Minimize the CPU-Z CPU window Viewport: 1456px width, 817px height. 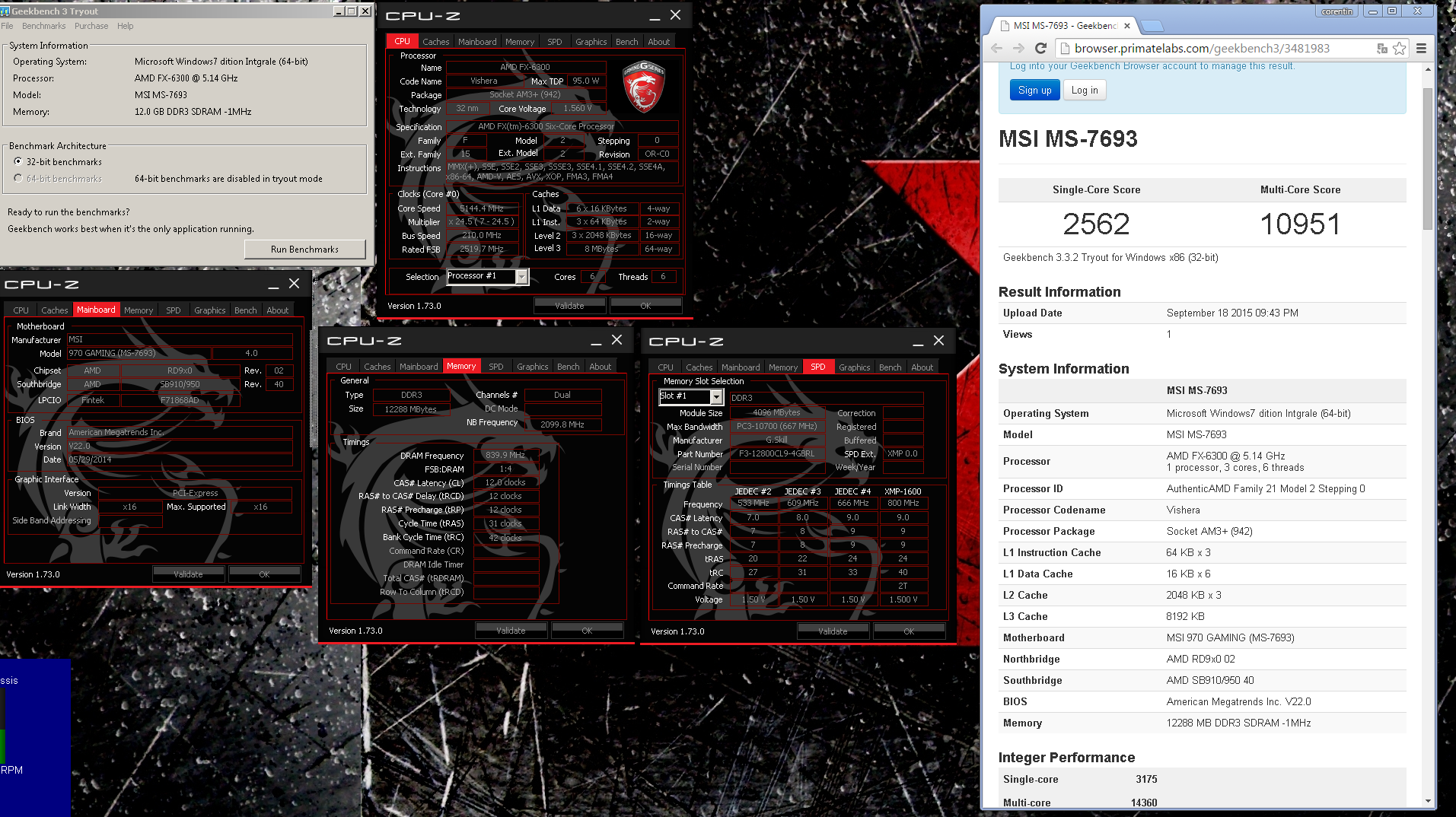(x=655, y=16)
